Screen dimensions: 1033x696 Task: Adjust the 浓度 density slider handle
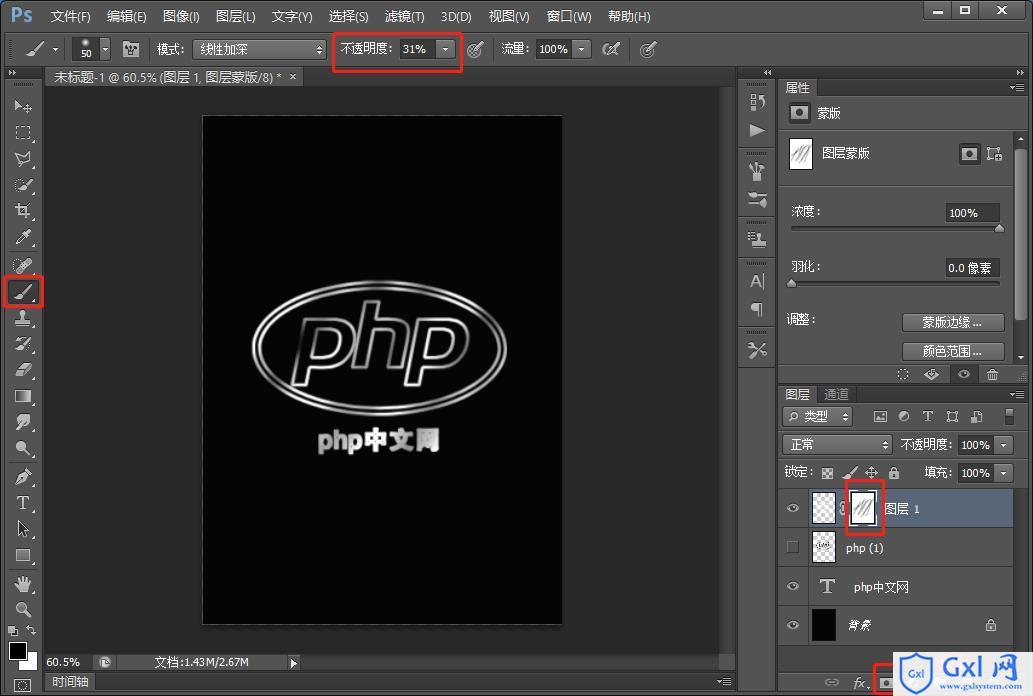[x=999, y=228]
